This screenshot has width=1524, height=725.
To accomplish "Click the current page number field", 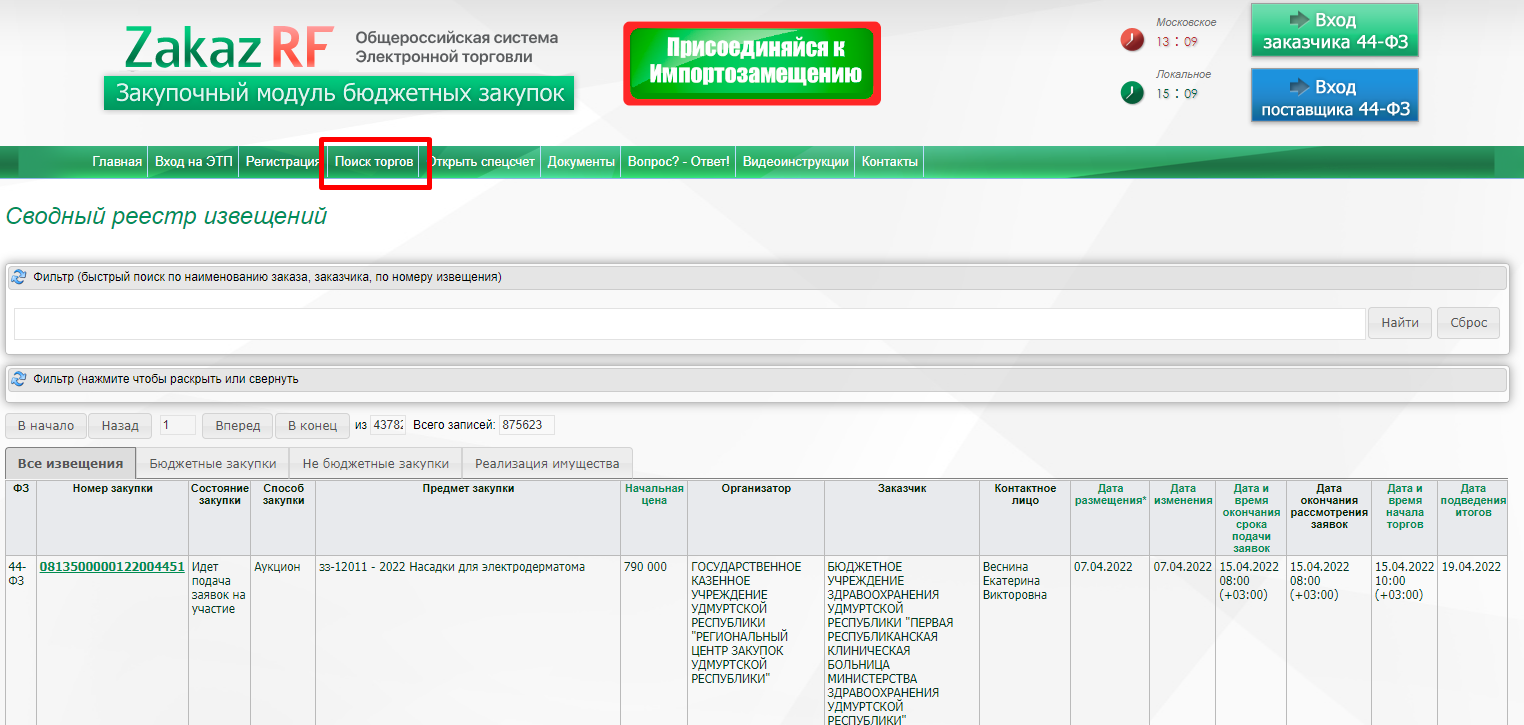I will 178,425.
